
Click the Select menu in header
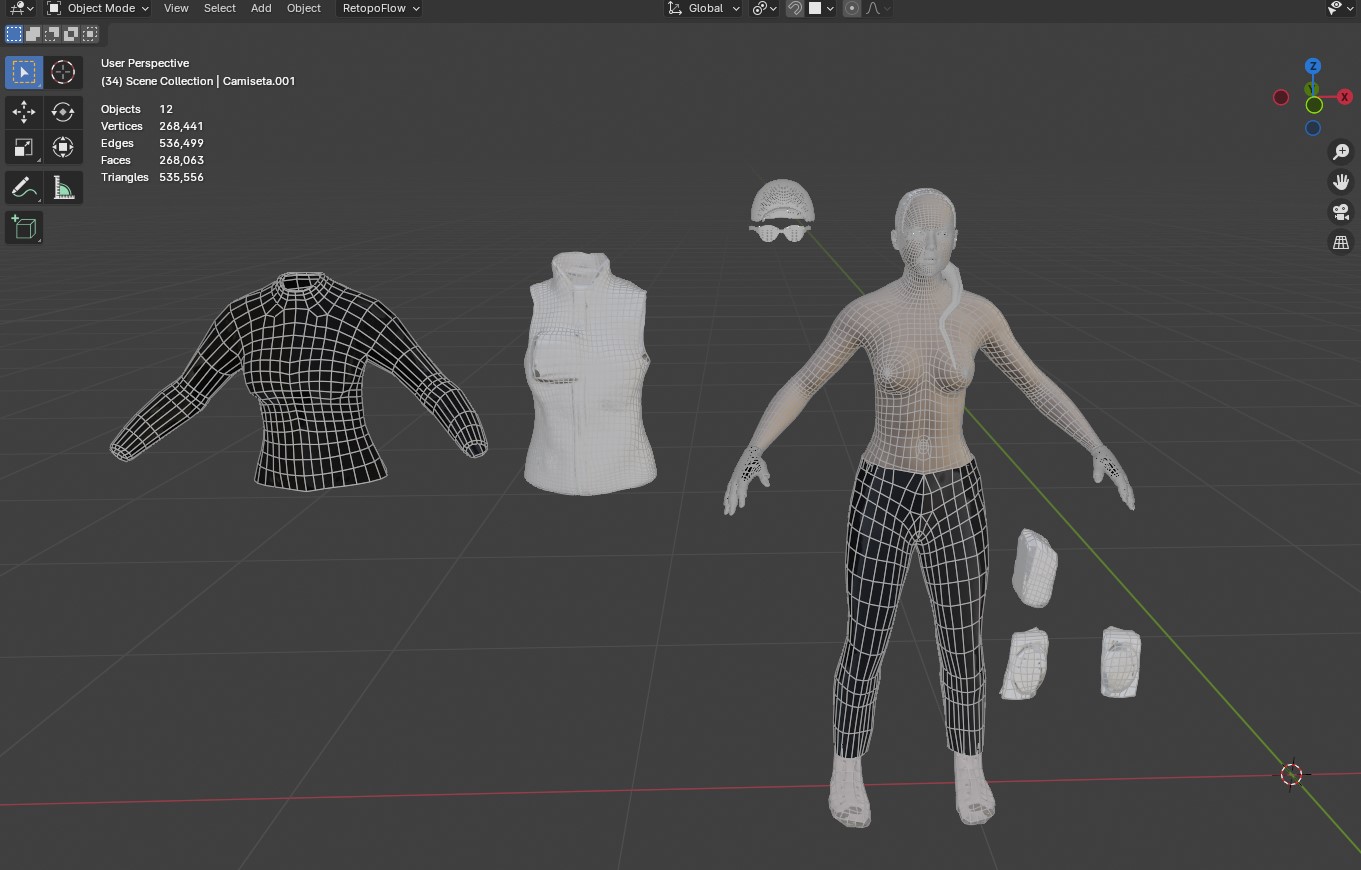pos(219,8)
